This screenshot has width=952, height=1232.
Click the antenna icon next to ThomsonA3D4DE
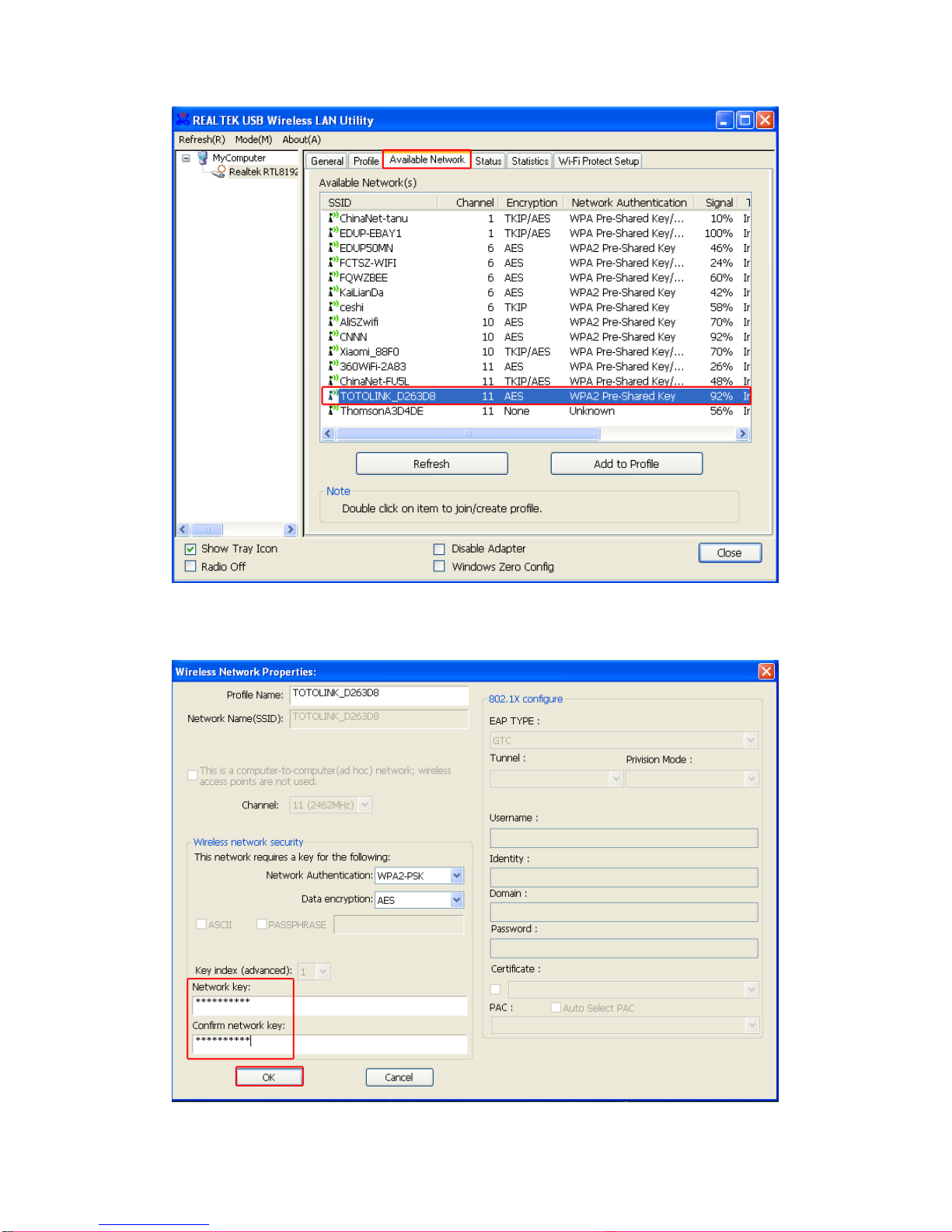333,411
